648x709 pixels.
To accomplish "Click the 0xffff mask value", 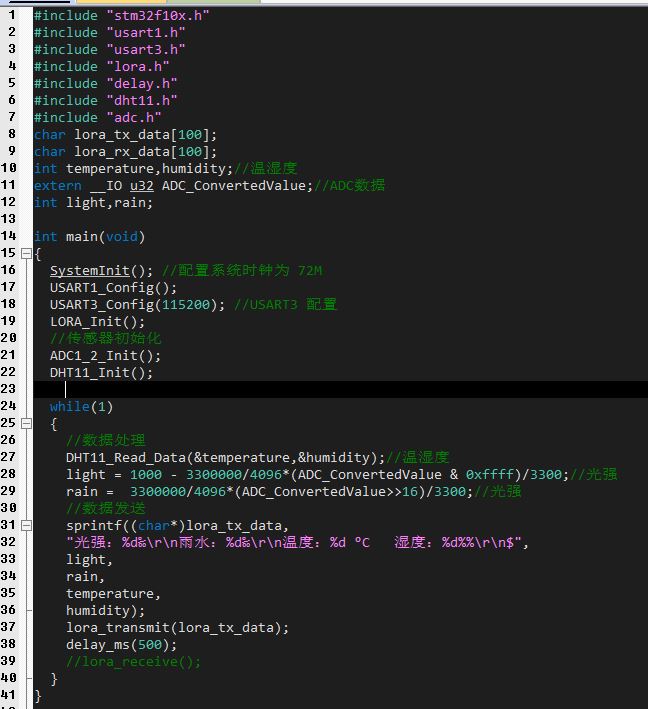I will coord(489,475).
